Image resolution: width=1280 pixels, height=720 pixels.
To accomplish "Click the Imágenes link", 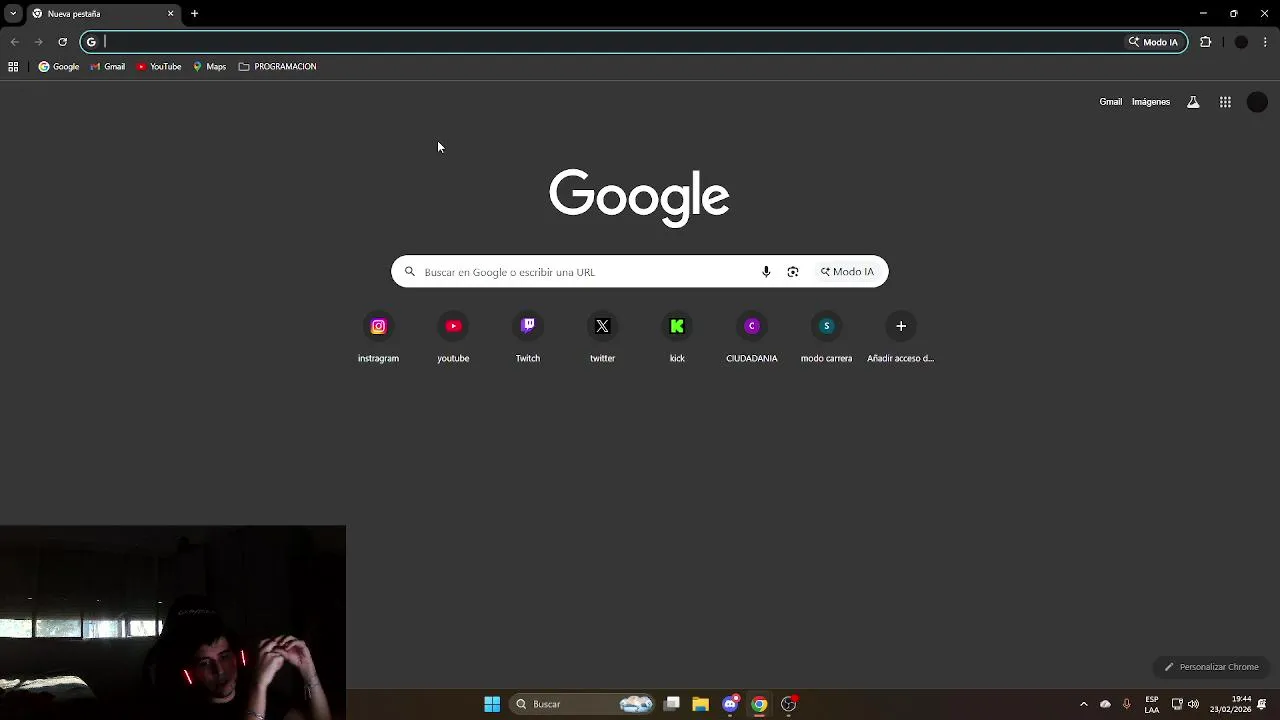I will point(1150,102).
